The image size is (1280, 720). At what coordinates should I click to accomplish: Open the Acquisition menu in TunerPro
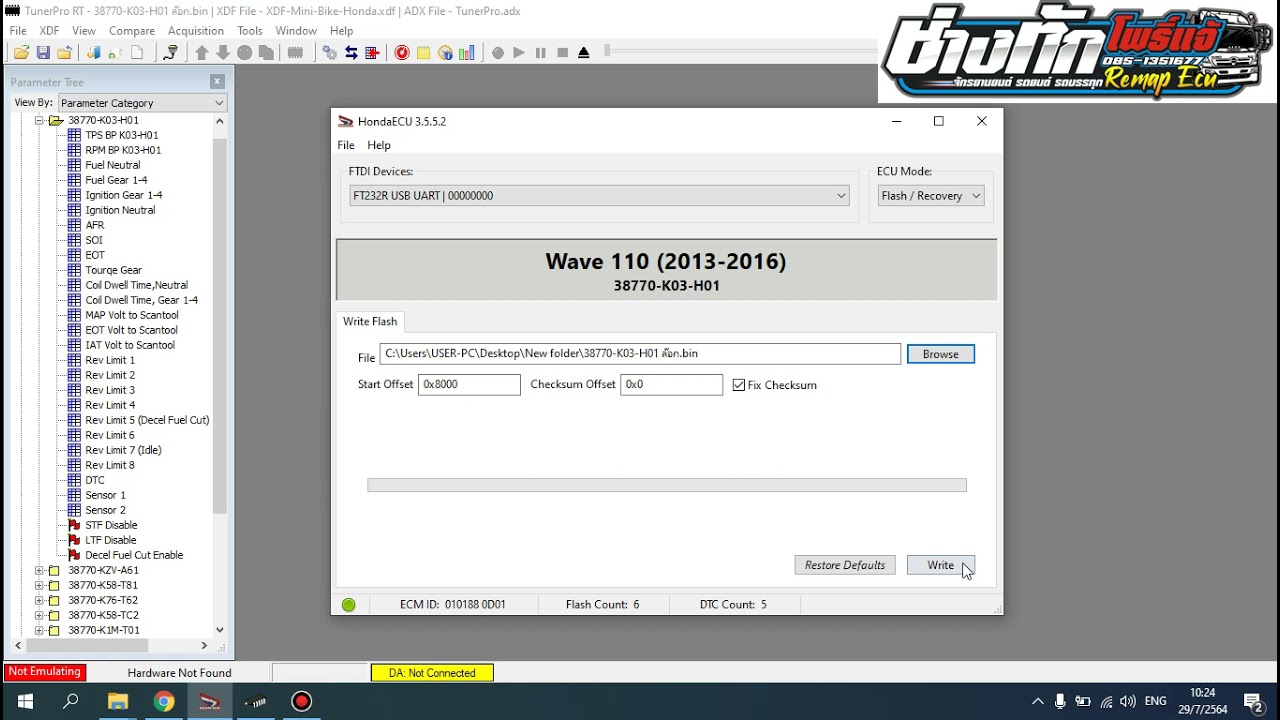point(196,31)
